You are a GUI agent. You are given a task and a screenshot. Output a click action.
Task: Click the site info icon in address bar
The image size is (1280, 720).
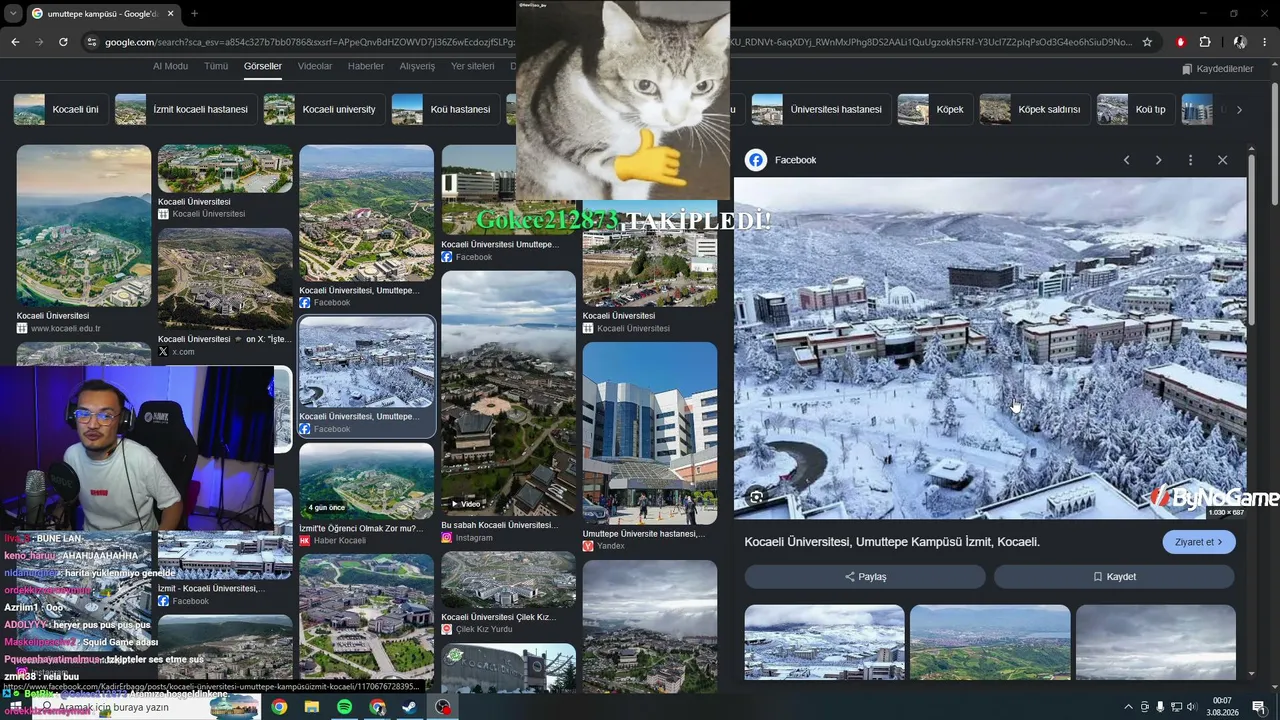tap(92, 42)
